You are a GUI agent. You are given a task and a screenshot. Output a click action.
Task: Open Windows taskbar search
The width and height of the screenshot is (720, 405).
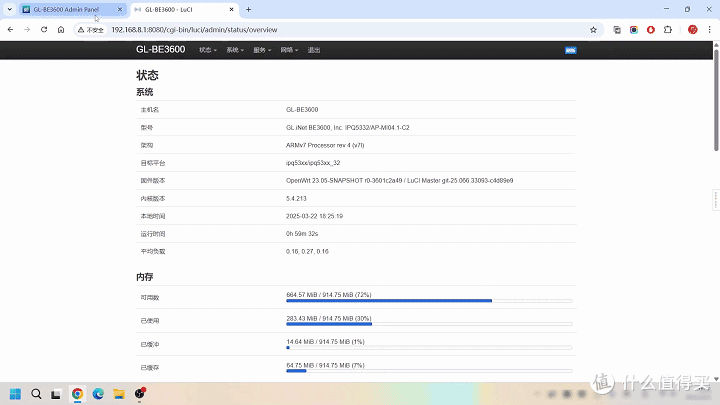coord(36,394)
